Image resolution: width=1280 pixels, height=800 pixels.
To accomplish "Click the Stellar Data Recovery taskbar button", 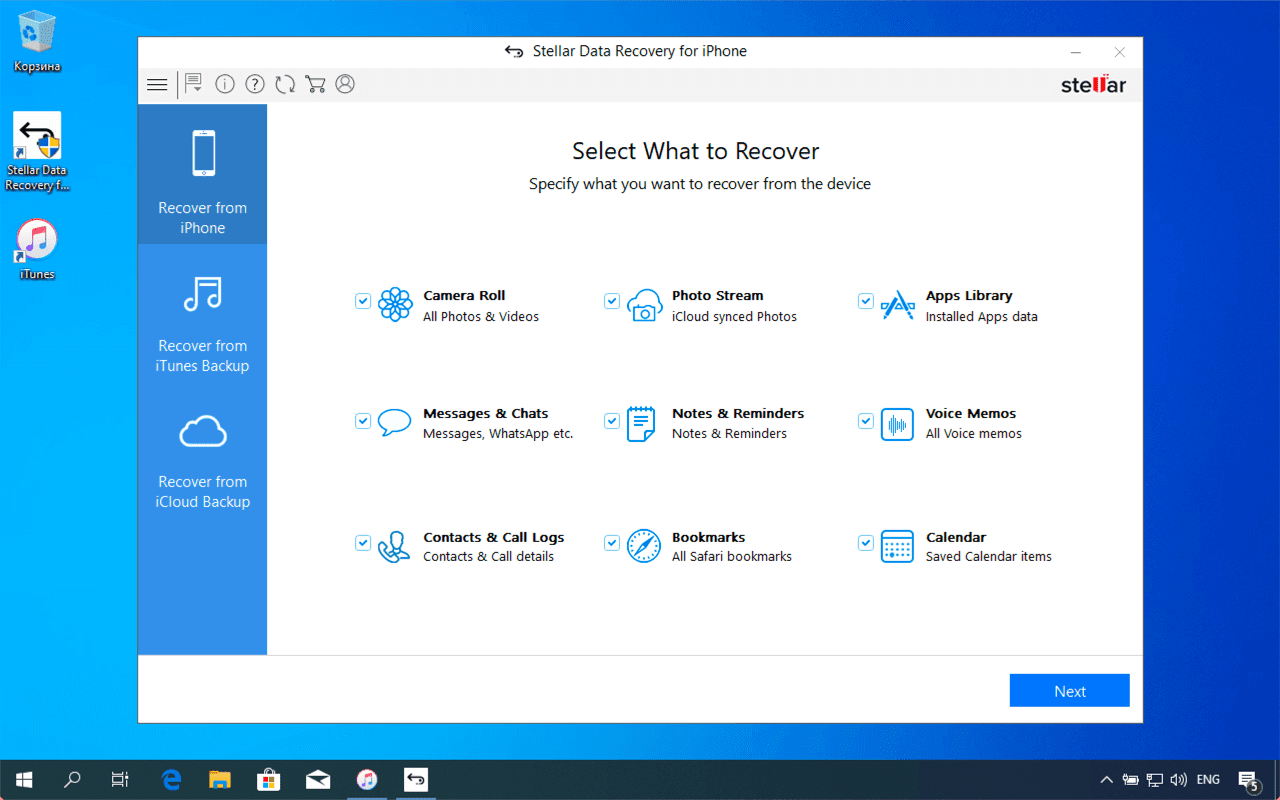I will tap(416, 780).
